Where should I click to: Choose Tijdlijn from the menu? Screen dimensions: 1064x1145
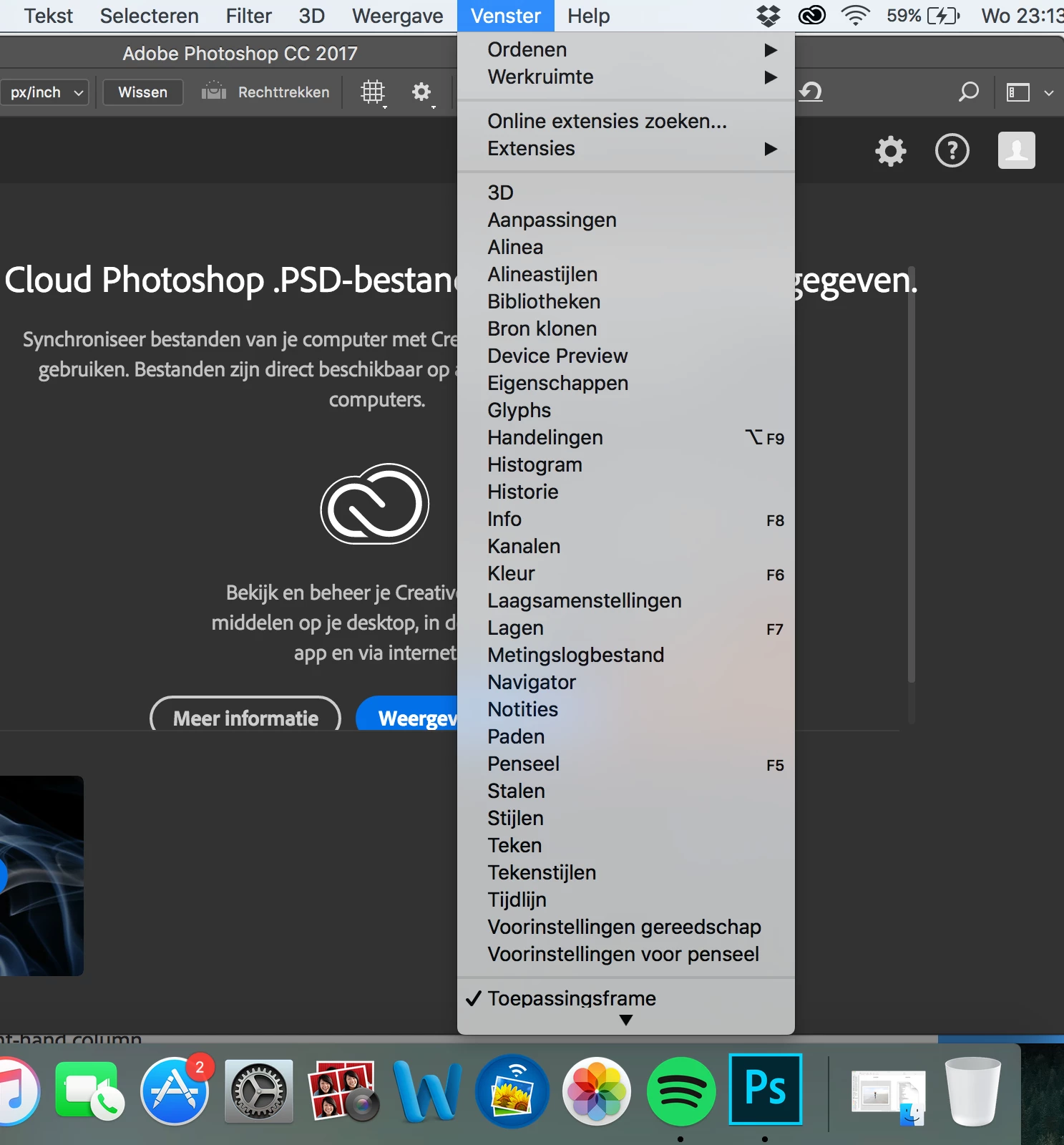[626, 900]
